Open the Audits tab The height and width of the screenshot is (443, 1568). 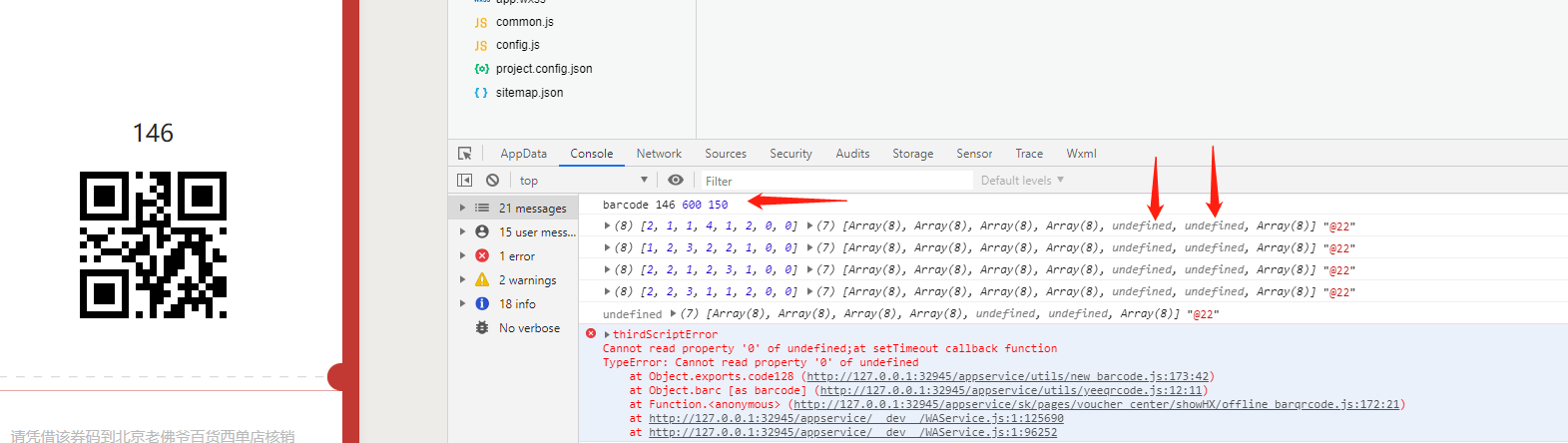[x=852, y=154]
